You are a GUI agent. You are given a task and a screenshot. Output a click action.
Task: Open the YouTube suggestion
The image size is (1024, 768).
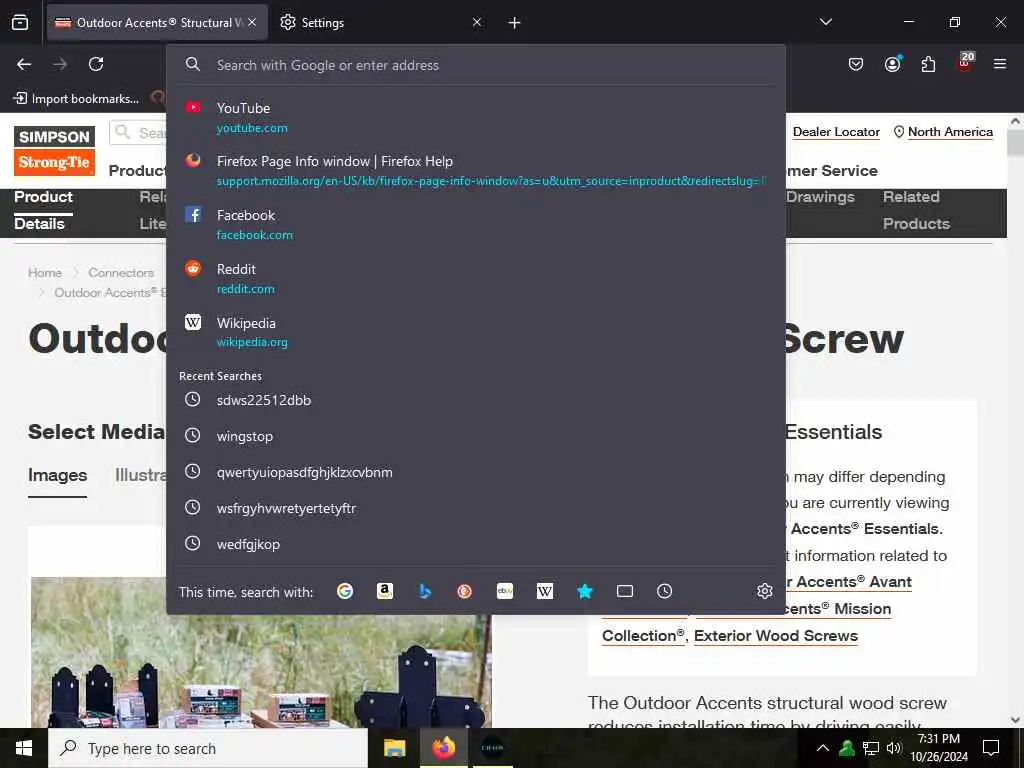476,118
